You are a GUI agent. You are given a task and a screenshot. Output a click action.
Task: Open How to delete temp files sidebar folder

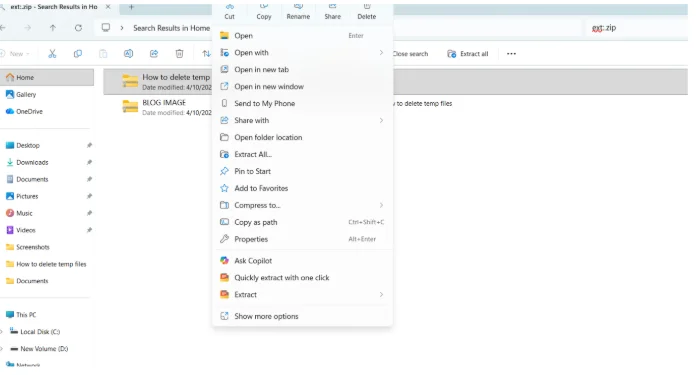tap(47, 264)
